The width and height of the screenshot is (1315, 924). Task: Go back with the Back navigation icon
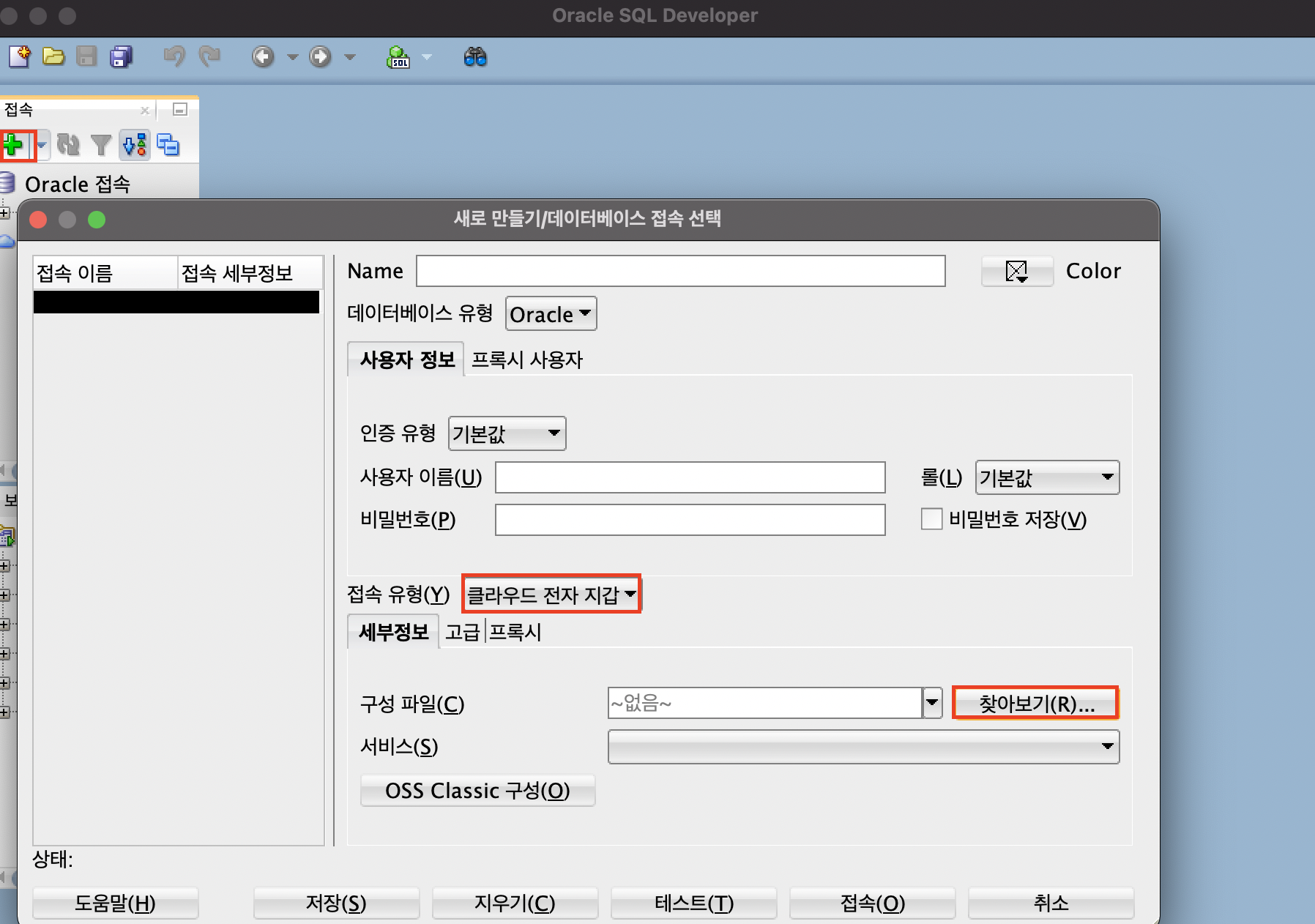point(263,56)
